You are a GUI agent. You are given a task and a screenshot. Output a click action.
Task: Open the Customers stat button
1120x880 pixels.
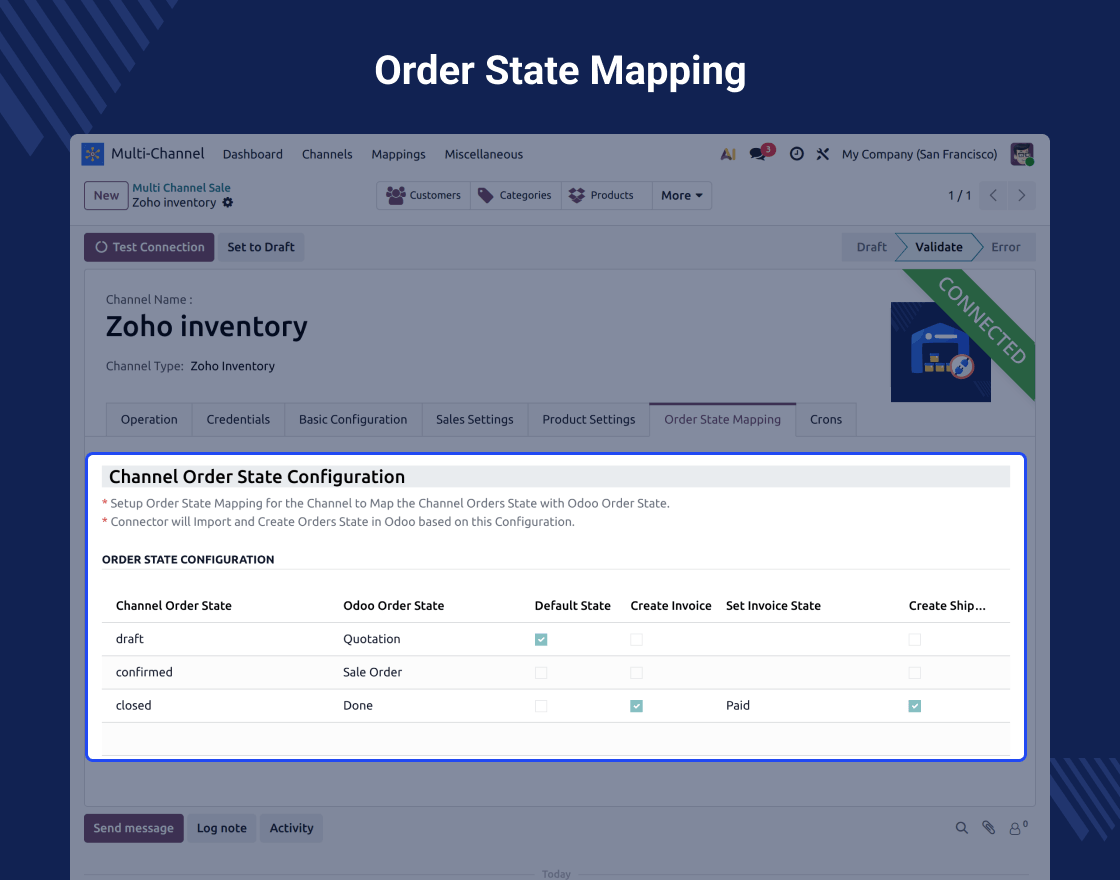(x=424, y=196)
